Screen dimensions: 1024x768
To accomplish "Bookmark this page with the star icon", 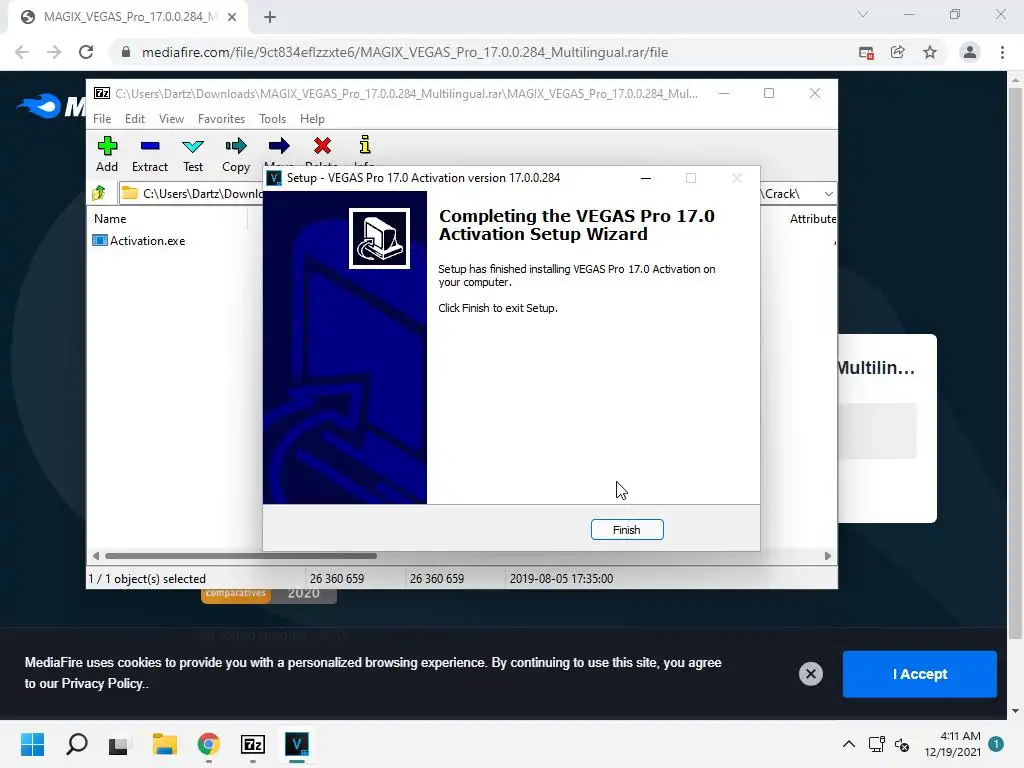I will (930, 52).
